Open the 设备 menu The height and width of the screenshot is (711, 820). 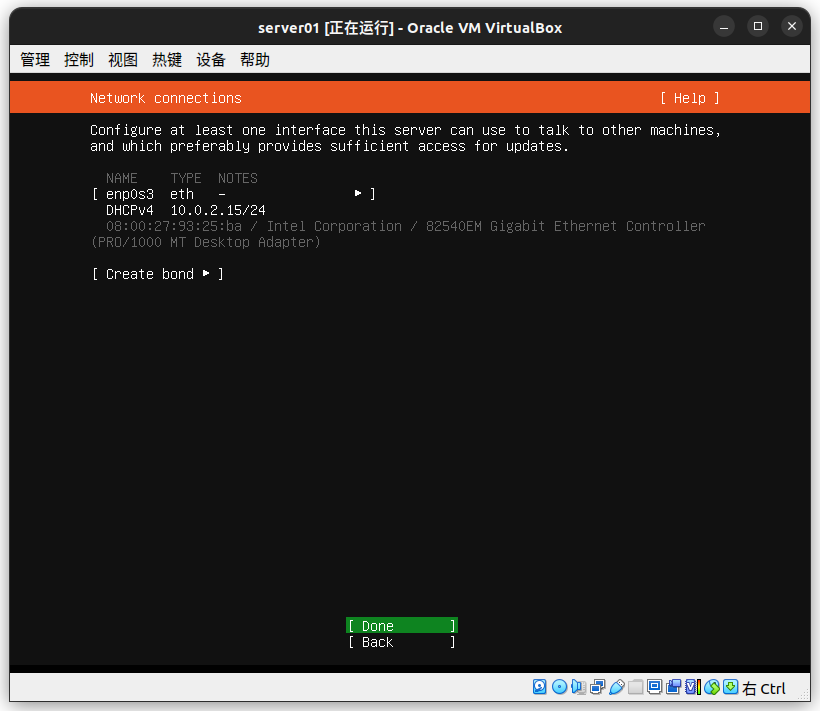point(211,60)
